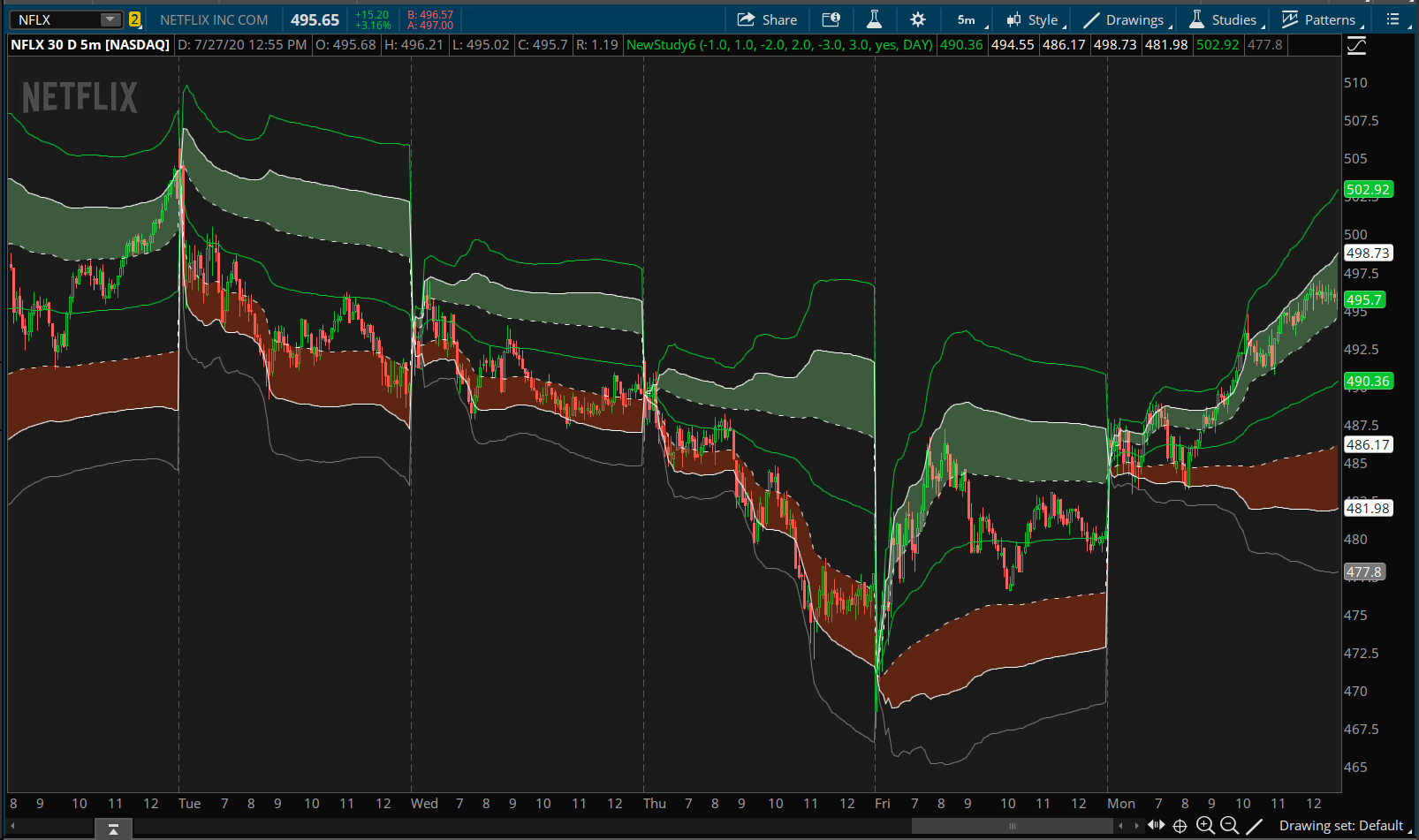Image resolution: width=1419 pixels, height=840 pixels.
Task: Click the 490.36 green price bubble
Action: coord(1368,381)
